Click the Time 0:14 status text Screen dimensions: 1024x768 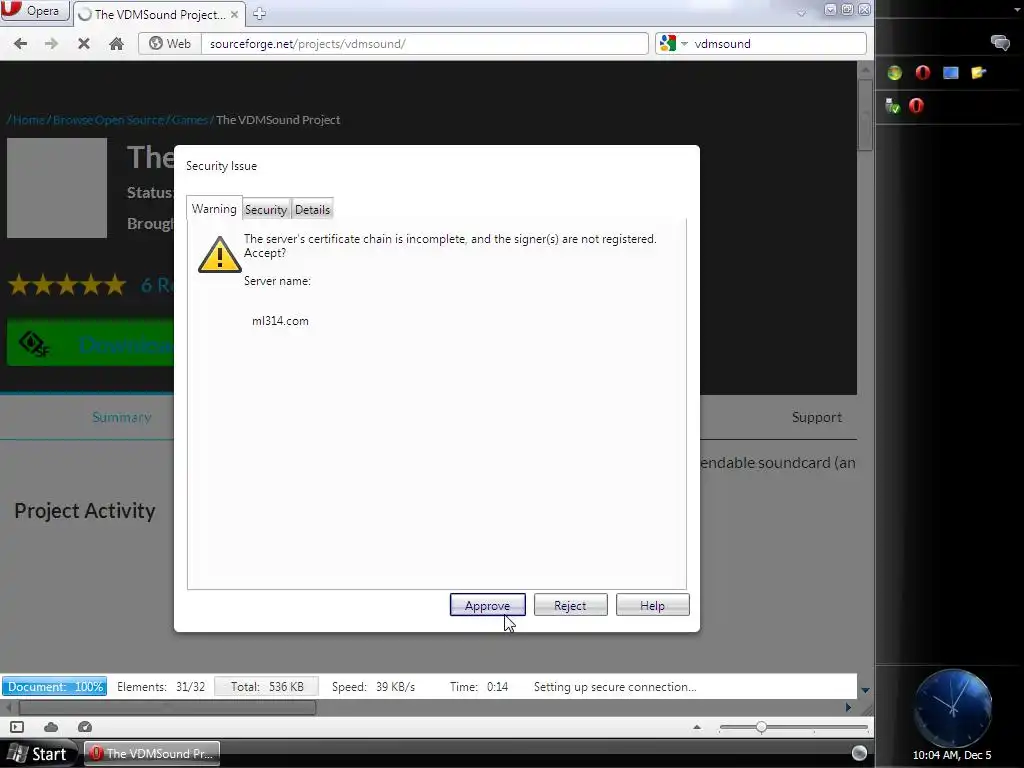(x=479, y=686)
